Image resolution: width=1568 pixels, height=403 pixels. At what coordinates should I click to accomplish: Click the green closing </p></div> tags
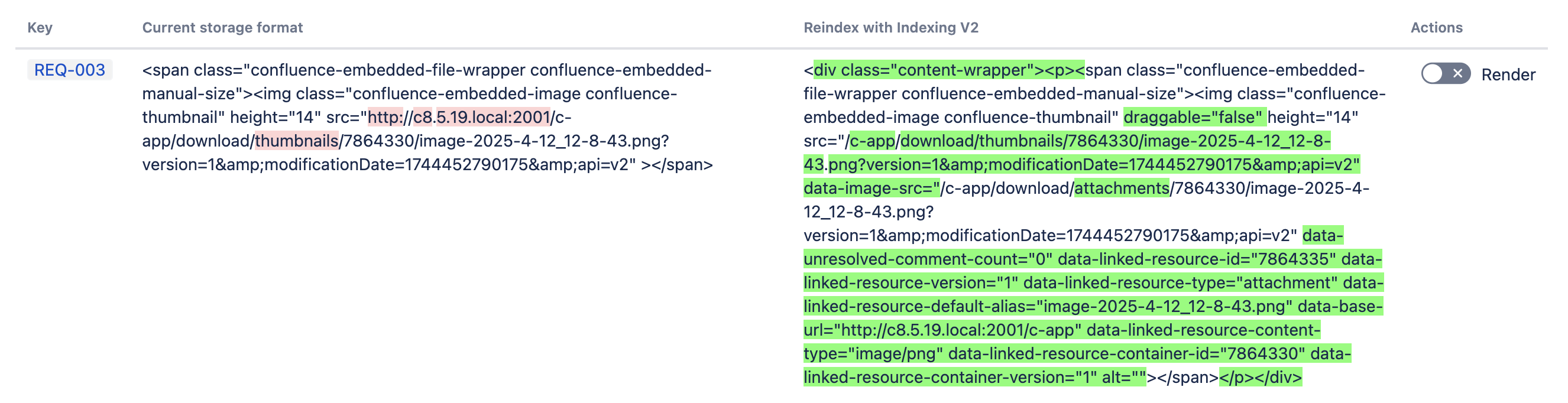click(x=1260, y=378)
